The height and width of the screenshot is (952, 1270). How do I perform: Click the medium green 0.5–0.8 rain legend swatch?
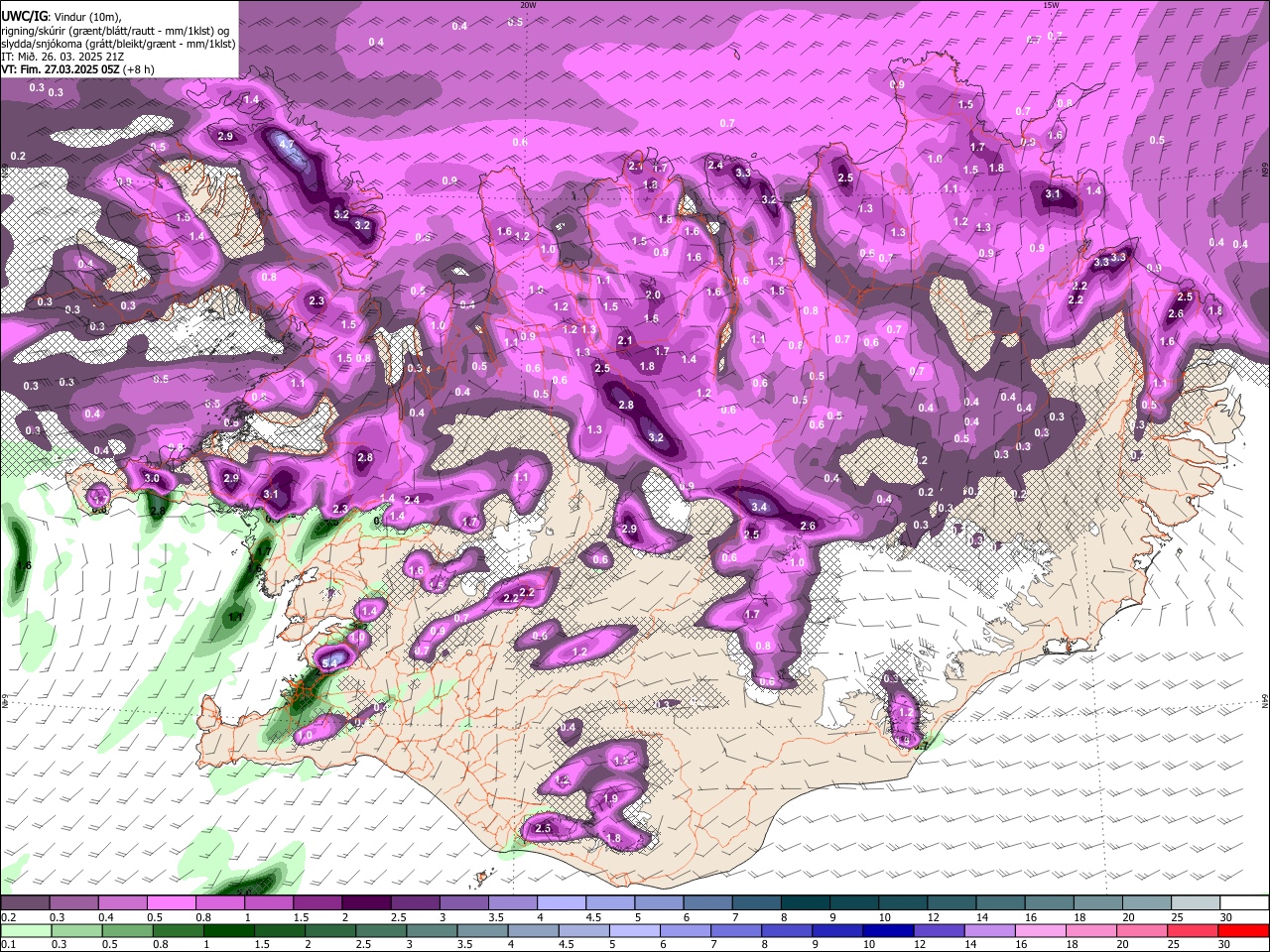pyautogui.click(x=128, y=930)
